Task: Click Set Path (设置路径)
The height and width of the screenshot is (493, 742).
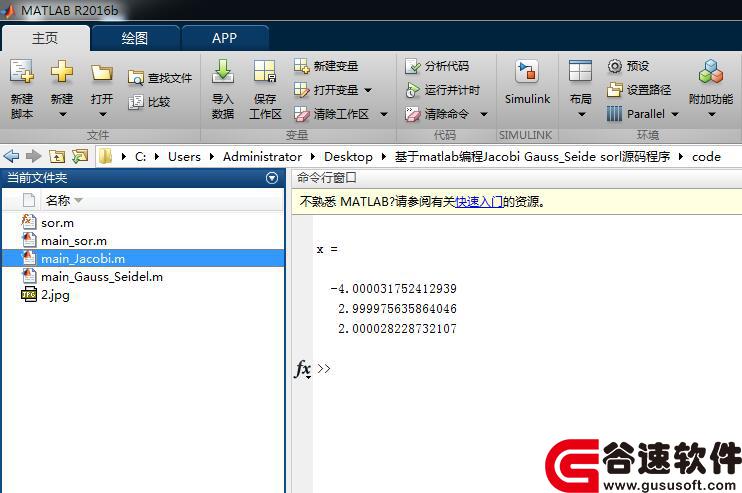Action: 639,89
